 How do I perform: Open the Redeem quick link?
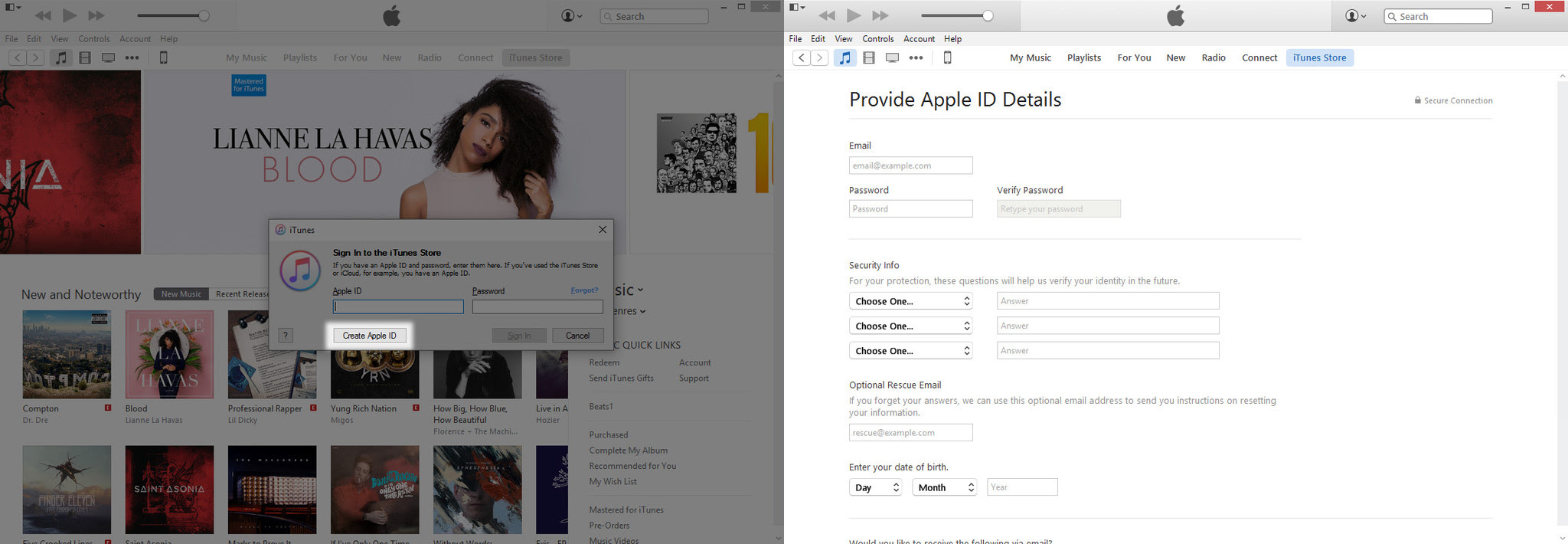[604, 362]
